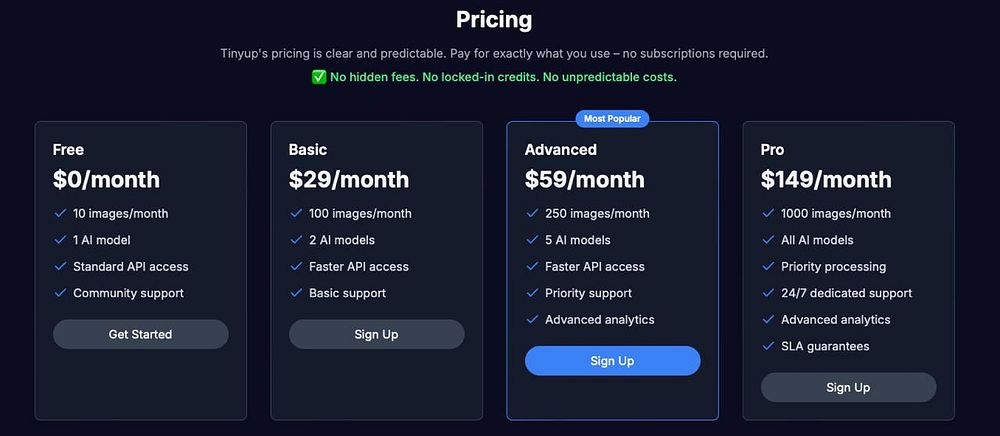1000x436 pixels.
Task: Click the checkmark next to 250 images/month
Action: pyautogui.click(x=533, y=214)
